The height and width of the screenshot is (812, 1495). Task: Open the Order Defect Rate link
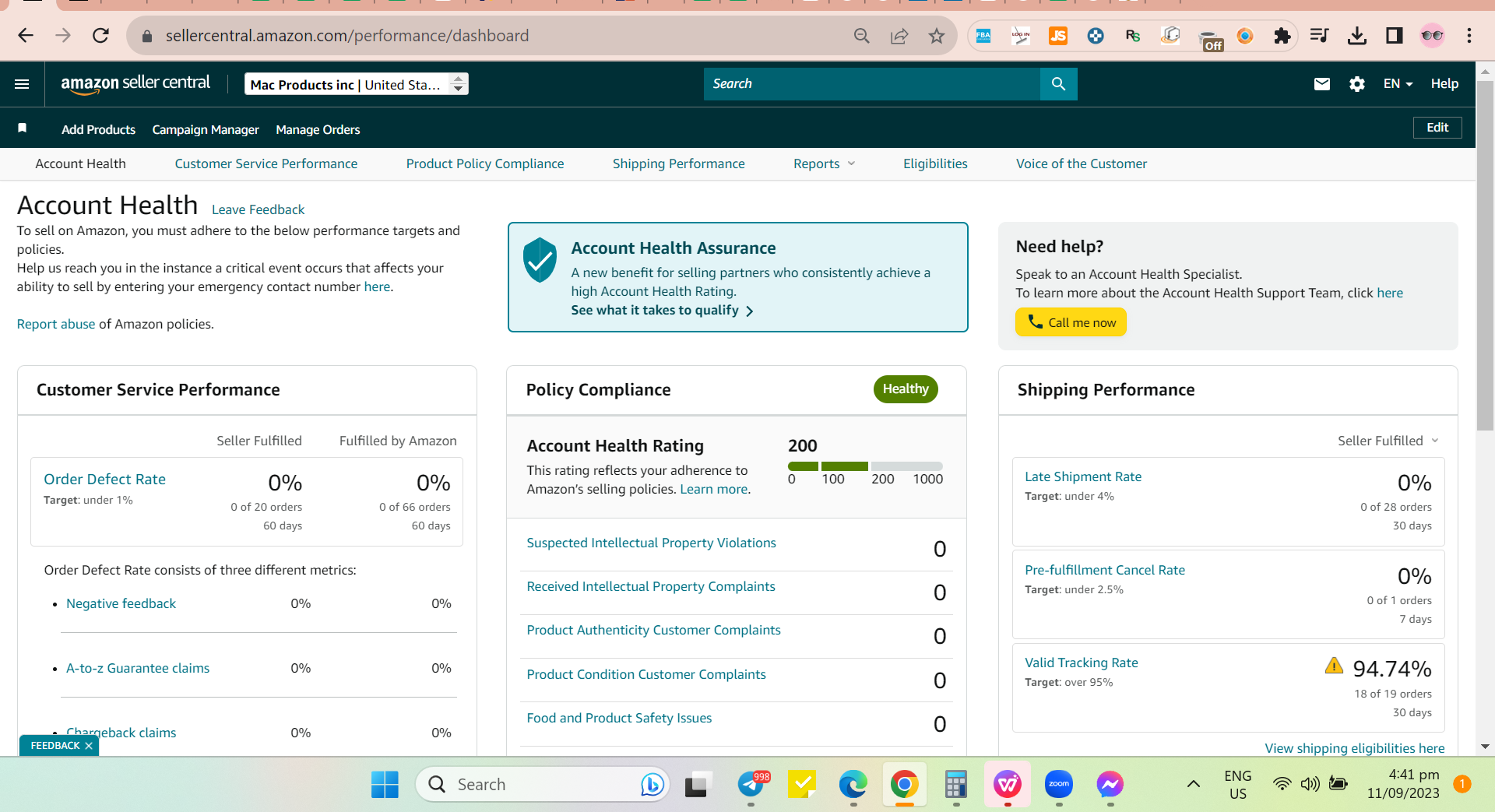[x=104, y=480]
